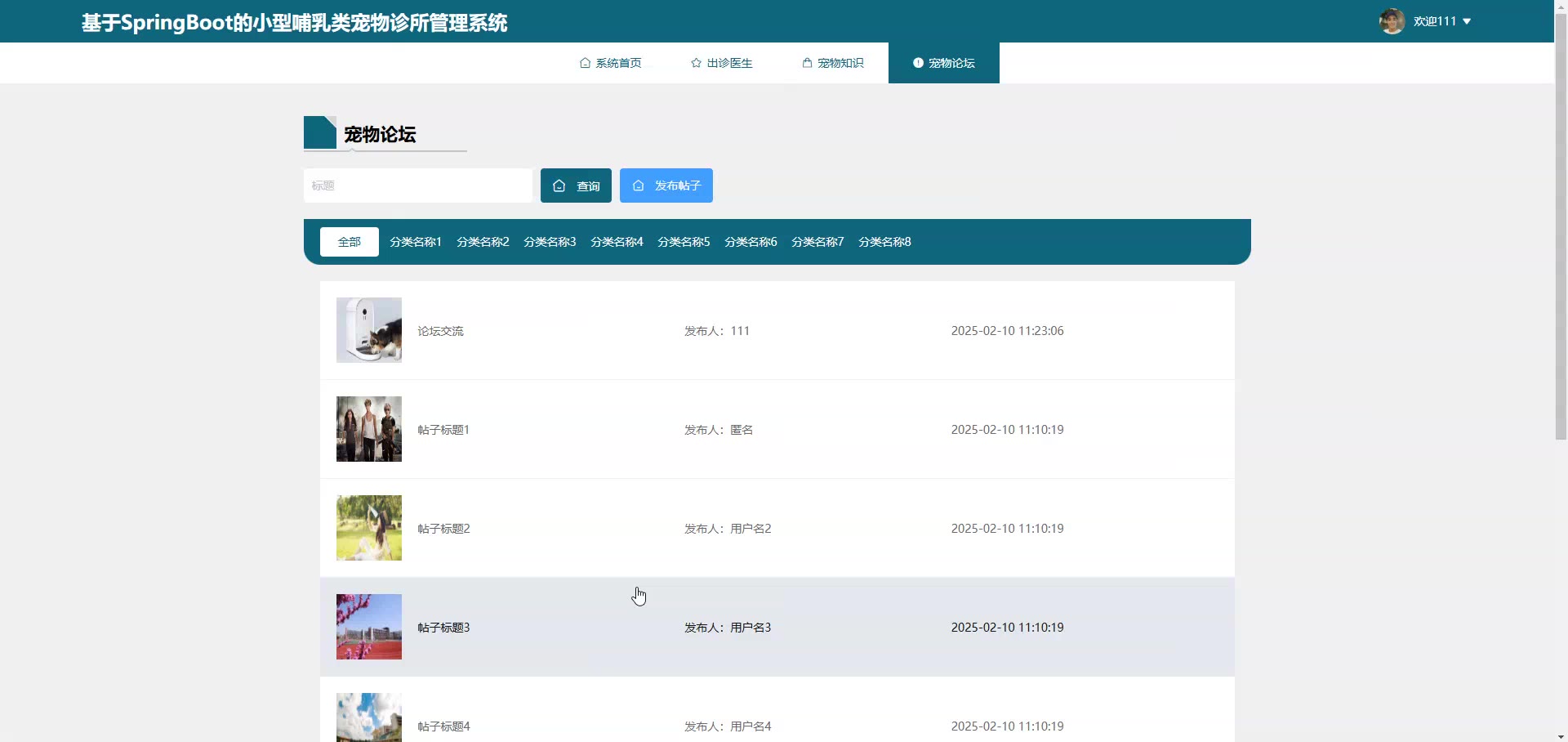Go to 系统首页 via the home icon
Viewport: 1568px width, 742px height.
pos(585,63)
